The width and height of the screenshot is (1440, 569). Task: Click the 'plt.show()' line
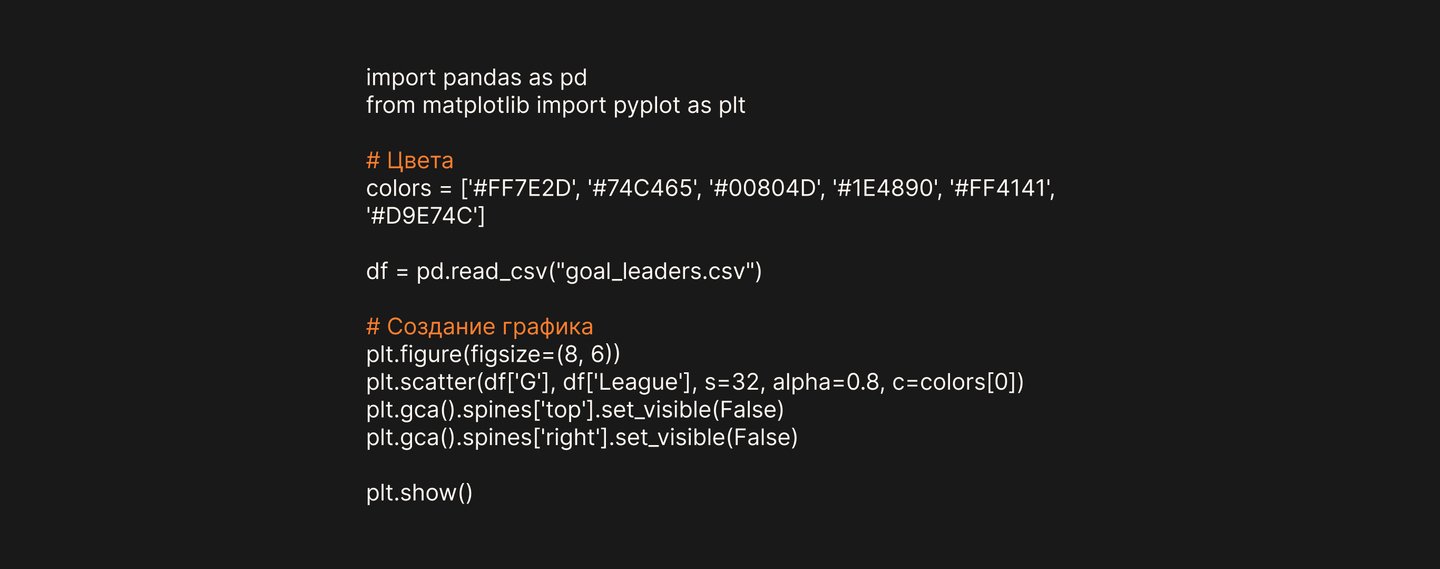[419, 494]
